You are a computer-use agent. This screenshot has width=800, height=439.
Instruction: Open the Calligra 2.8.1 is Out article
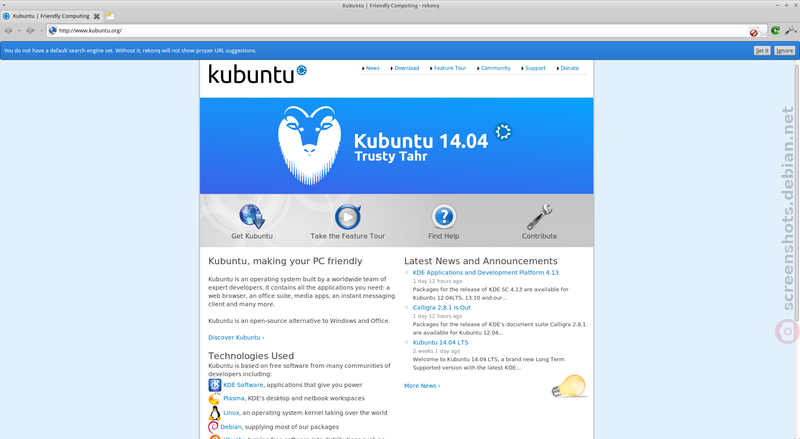click(x=442, y=307)
